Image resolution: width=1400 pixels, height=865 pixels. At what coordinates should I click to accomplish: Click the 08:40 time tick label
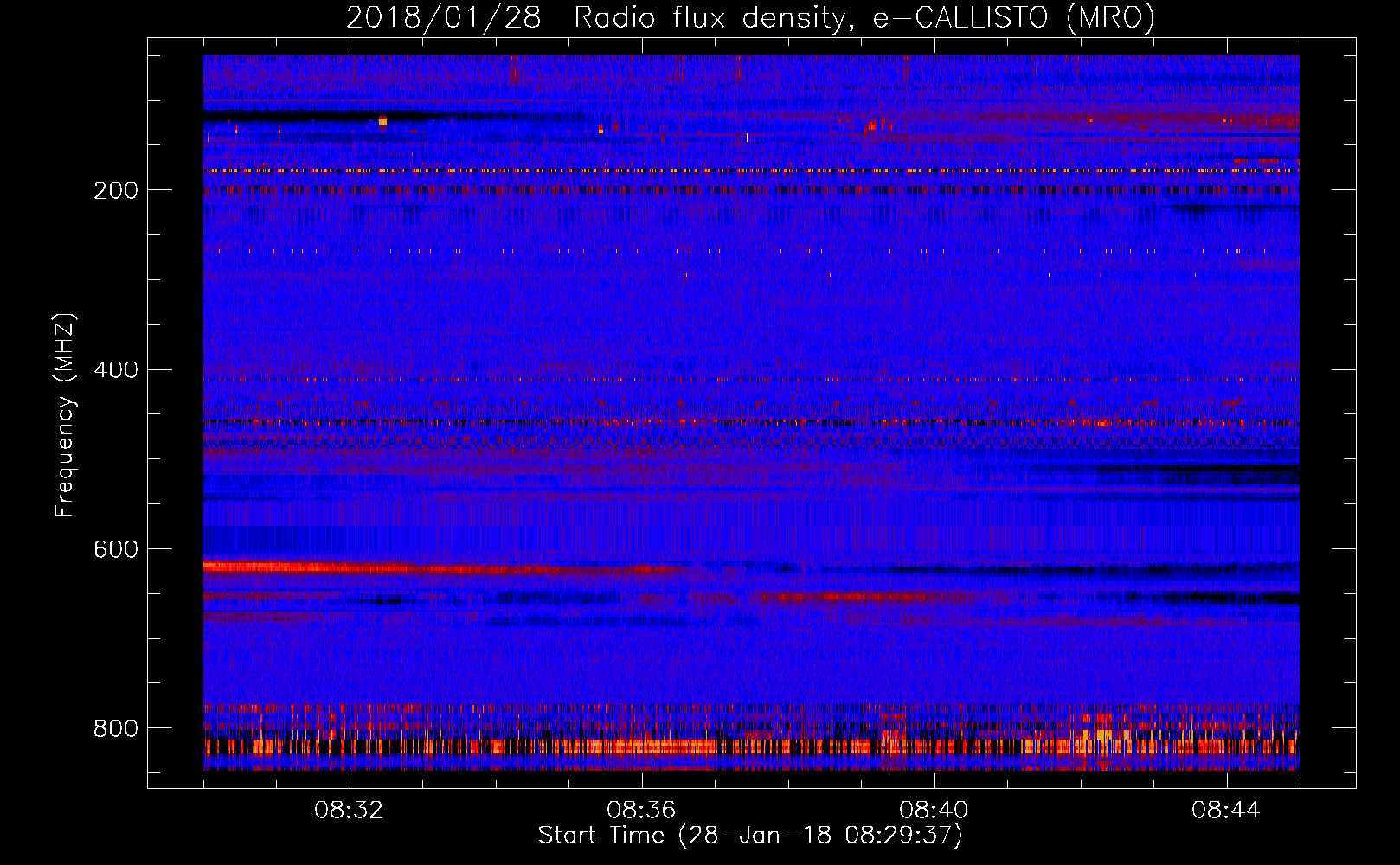click(934, 811)
